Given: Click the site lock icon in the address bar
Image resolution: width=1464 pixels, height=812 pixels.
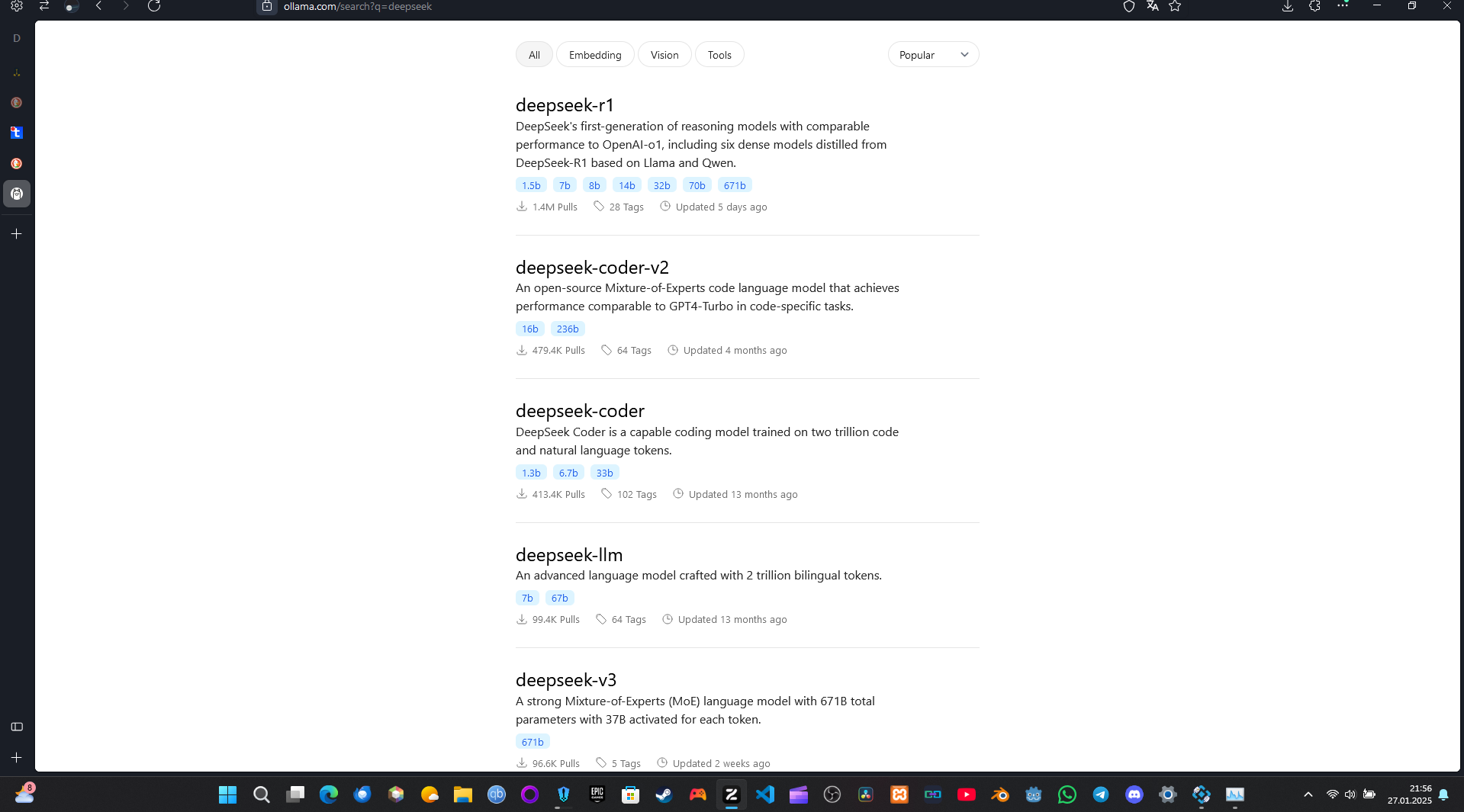Looking at the screenshot, I should coord(267,6).
